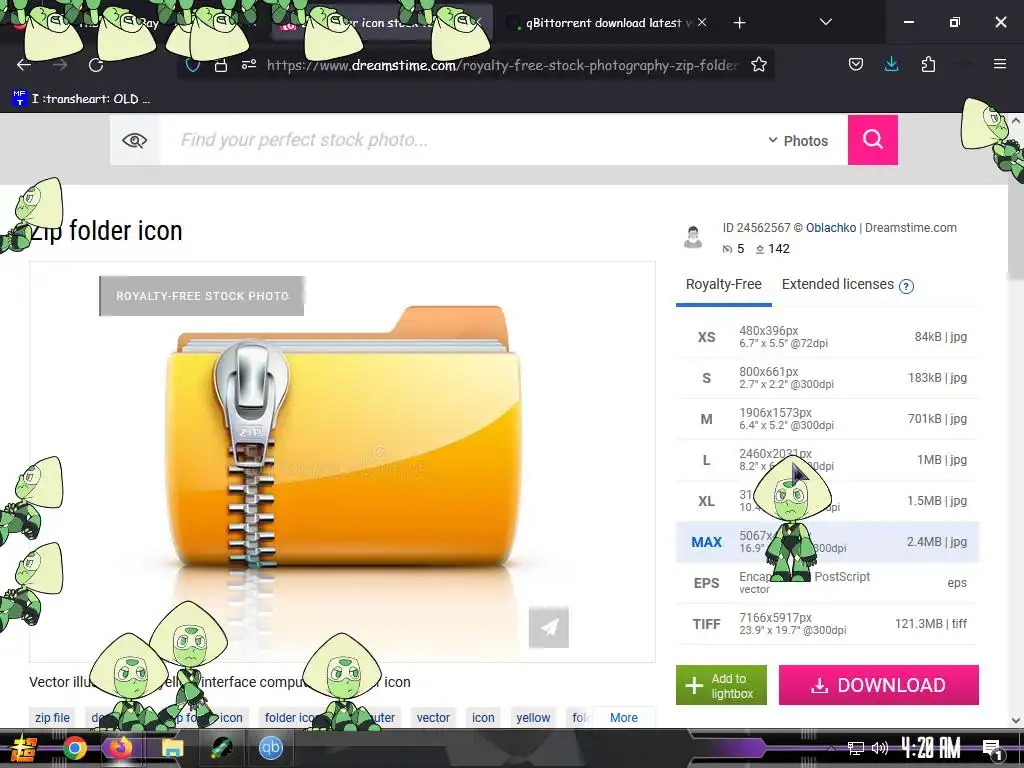
Task: Open the Oblachko contributor link
Action: [831, 227]
